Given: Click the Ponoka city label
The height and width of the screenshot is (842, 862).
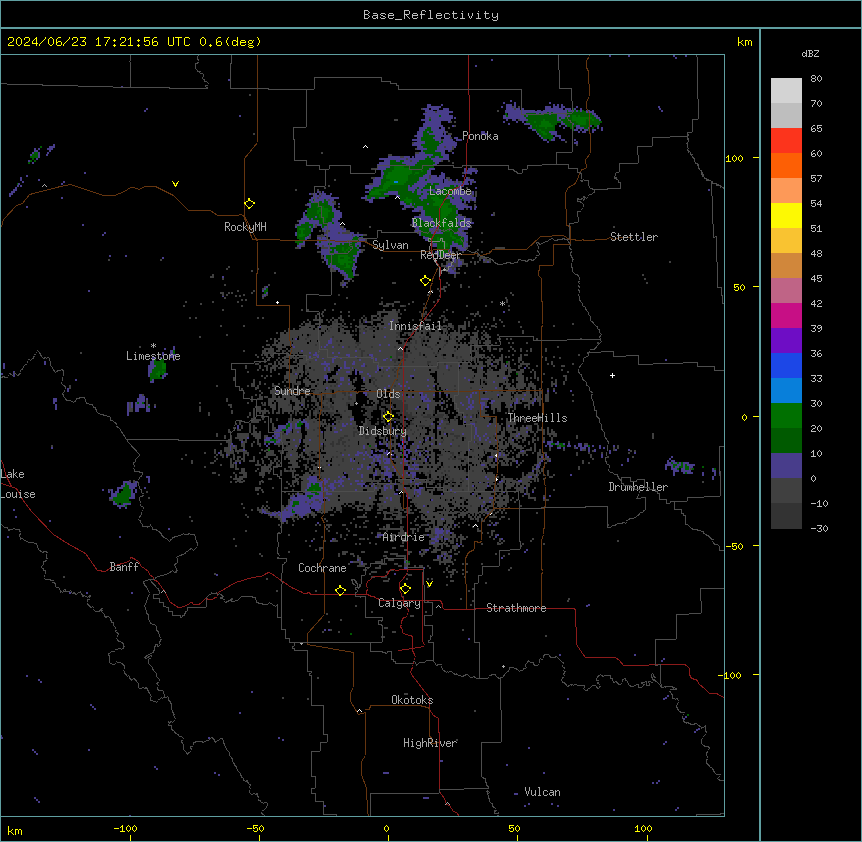Looking at the screenshot, I should click(480, 136).
